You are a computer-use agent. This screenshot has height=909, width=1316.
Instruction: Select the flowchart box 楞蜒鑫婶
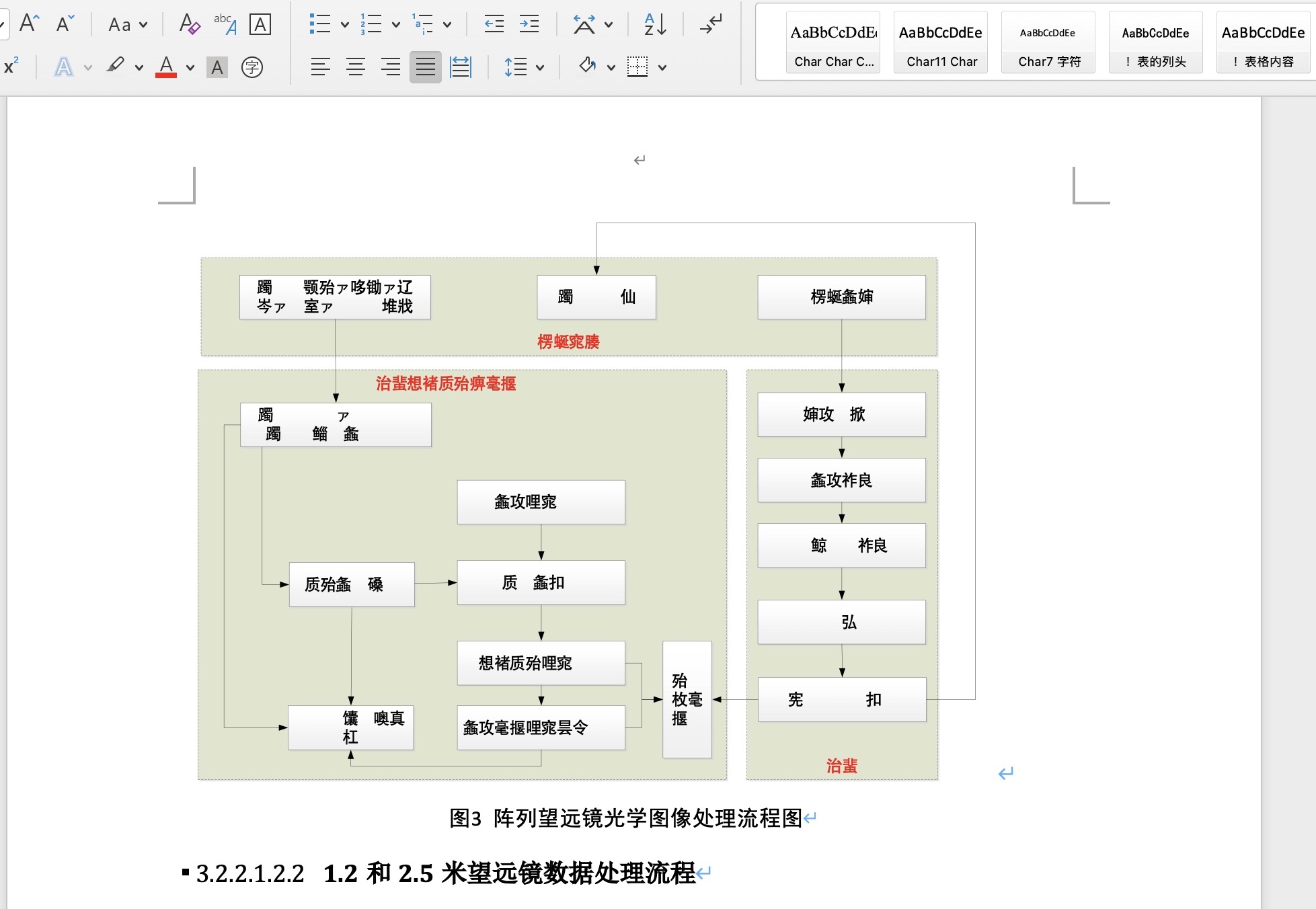pyautogui.click(x=842, y=297)
